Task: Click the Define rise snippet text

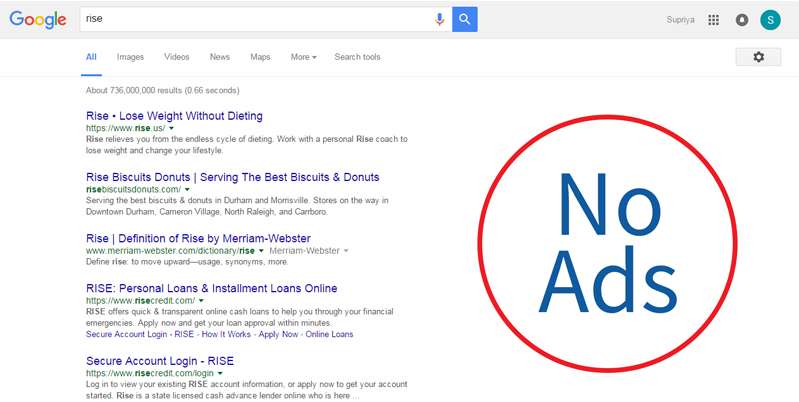Action: (187, 262)
